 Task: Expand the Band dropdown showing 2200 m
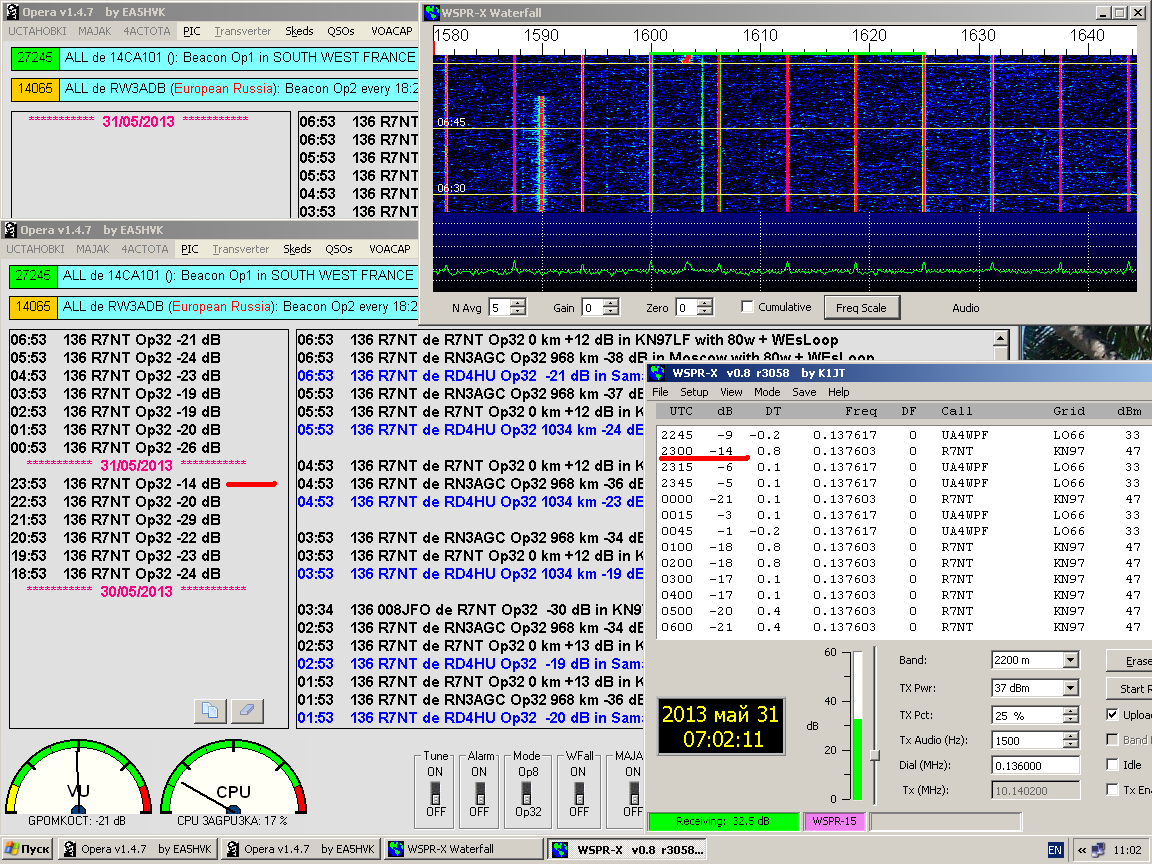[1070, 660]
